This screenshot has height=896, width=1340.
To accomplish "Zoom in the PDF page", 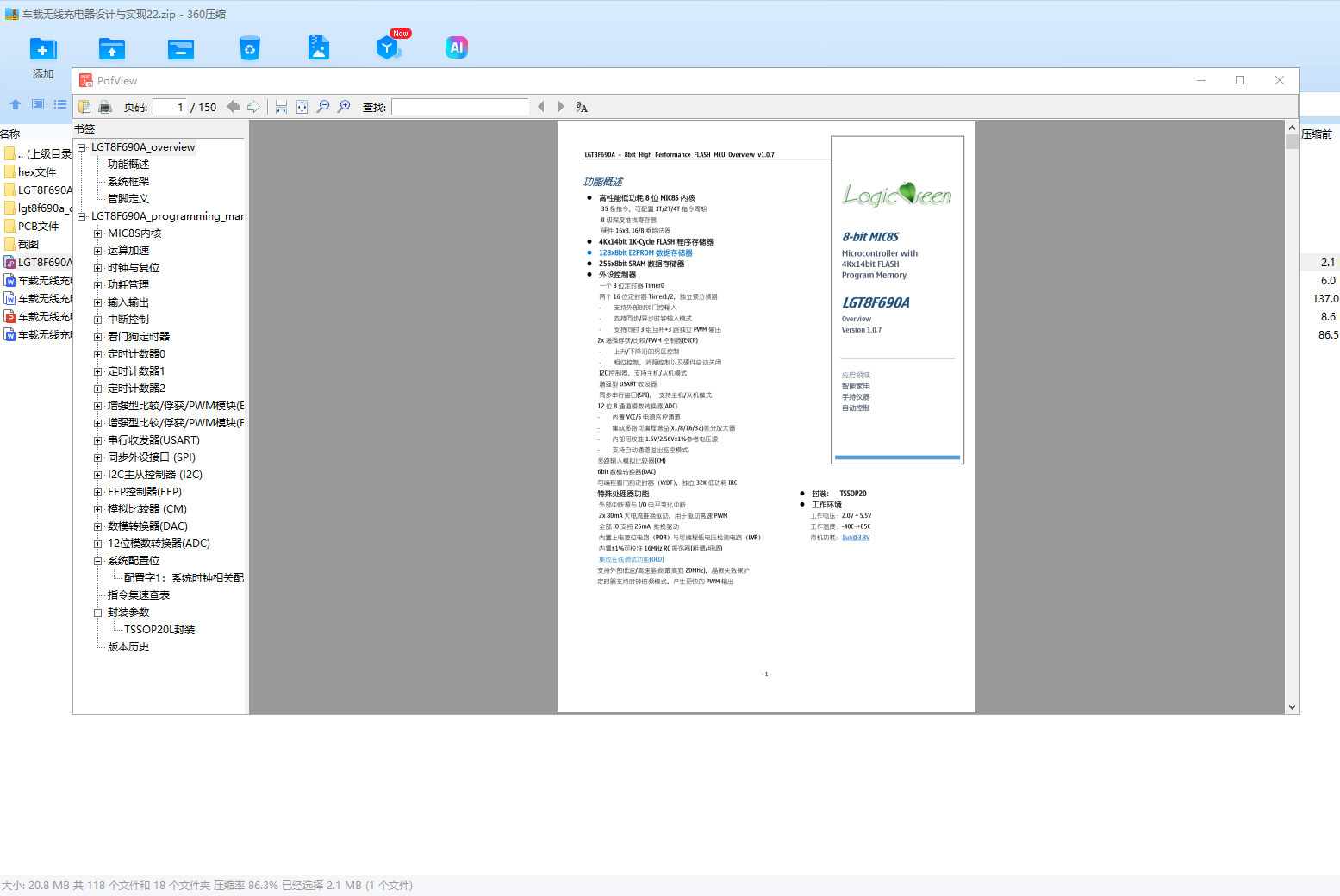I will 344,107.
